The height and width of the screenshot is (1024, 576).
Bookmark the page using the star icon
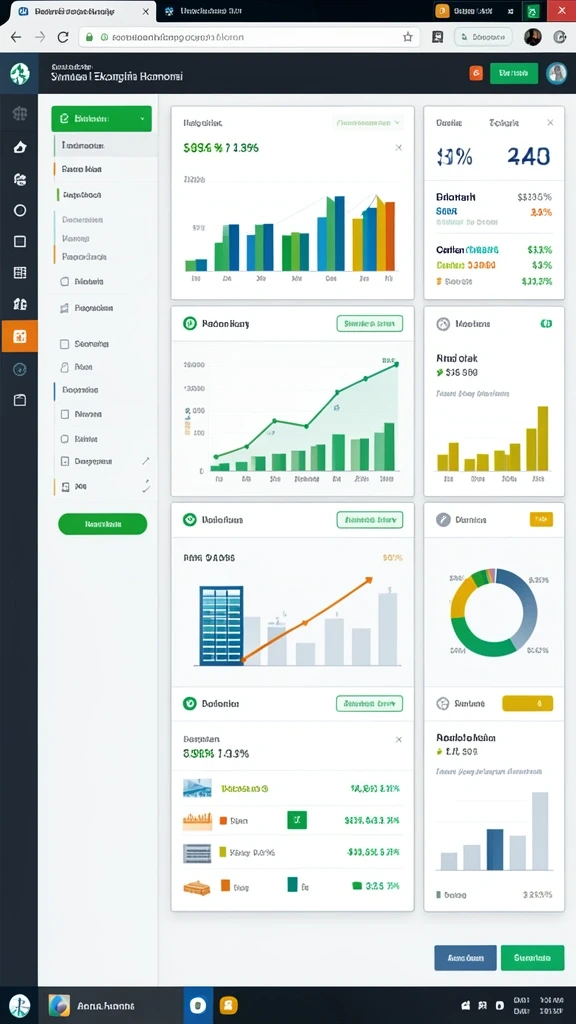[408, 37]
